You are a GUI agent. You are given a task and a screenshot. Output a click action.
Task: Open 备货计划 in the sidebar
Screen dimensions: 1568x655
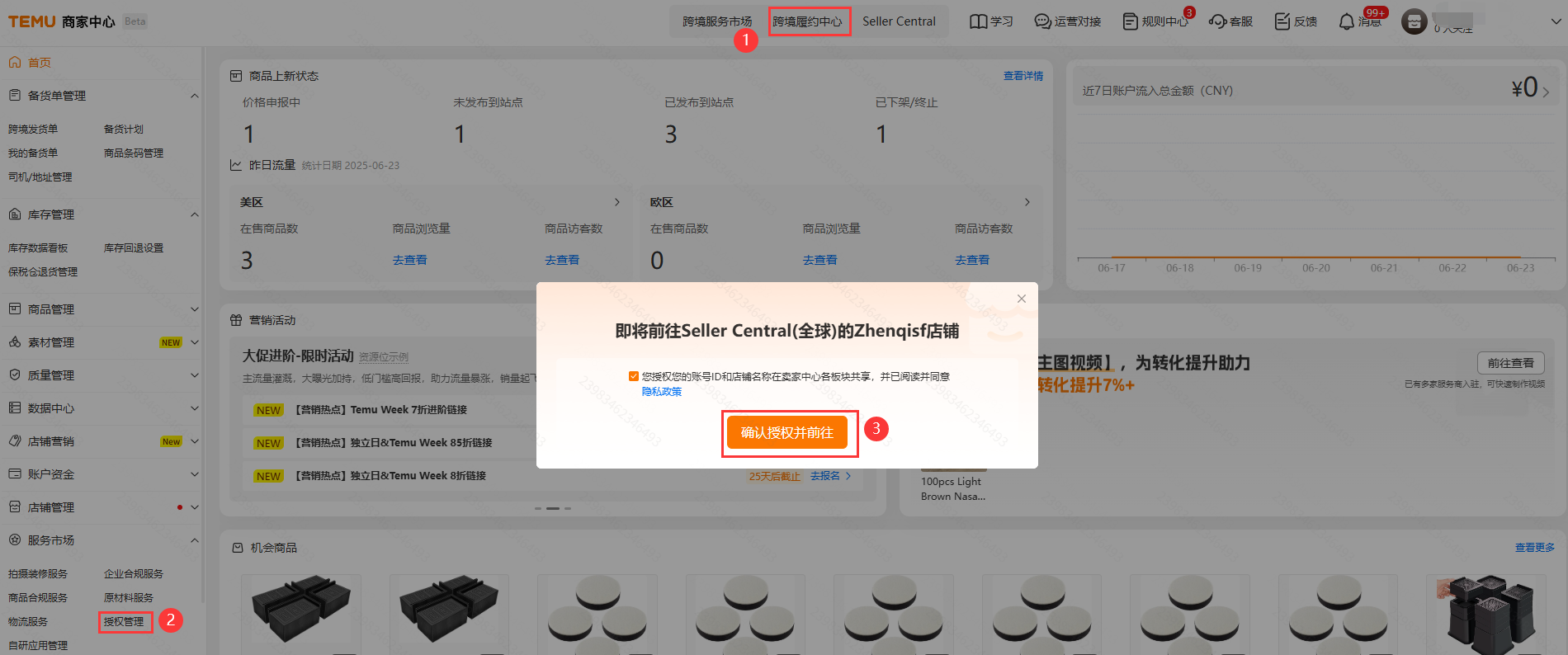click(x=124, y=130)
